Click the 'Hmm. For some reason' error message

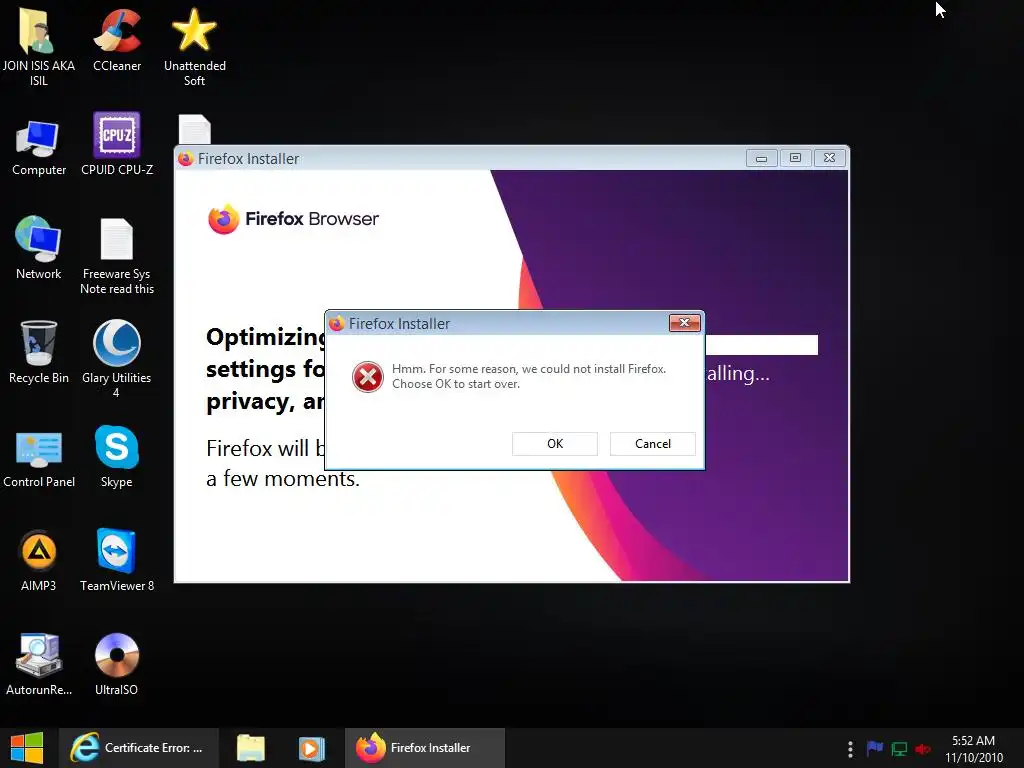(x=528, y=377)
